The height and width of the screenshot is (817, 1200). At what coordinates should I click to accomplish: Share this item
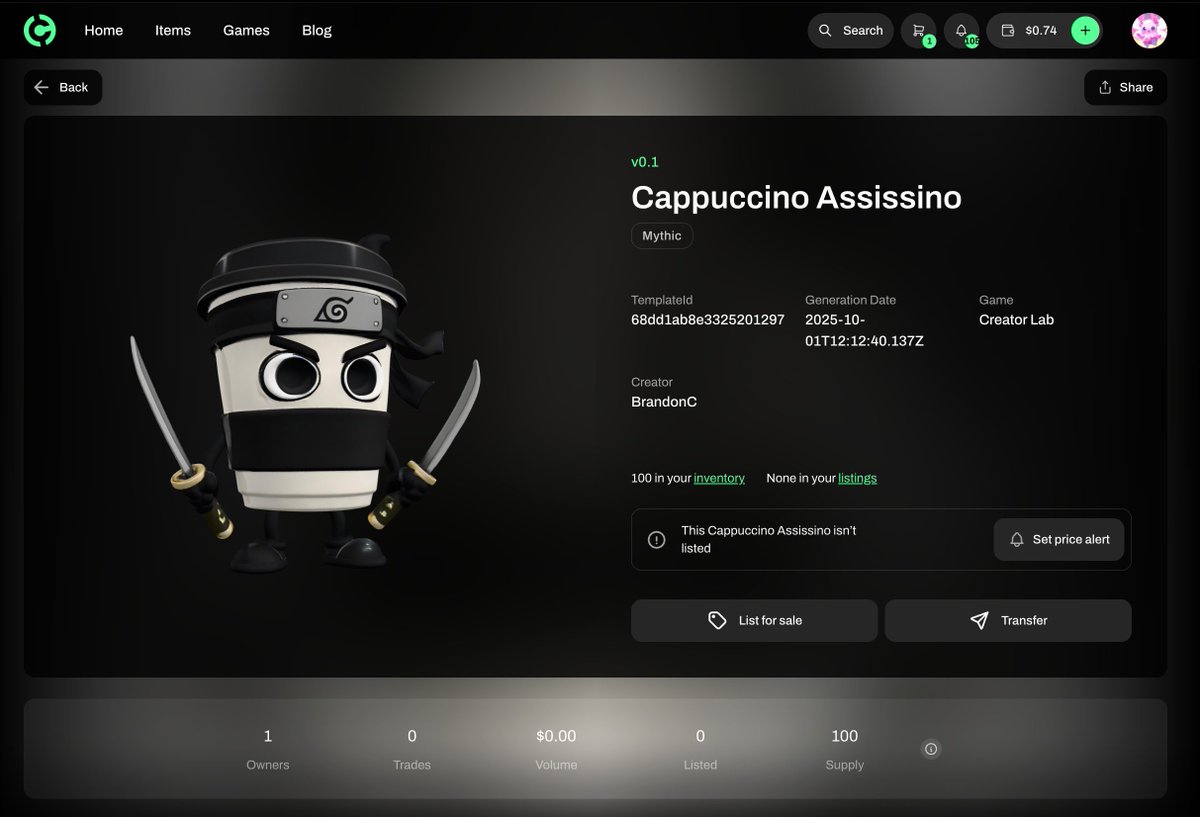click(x=1126, y=87)
